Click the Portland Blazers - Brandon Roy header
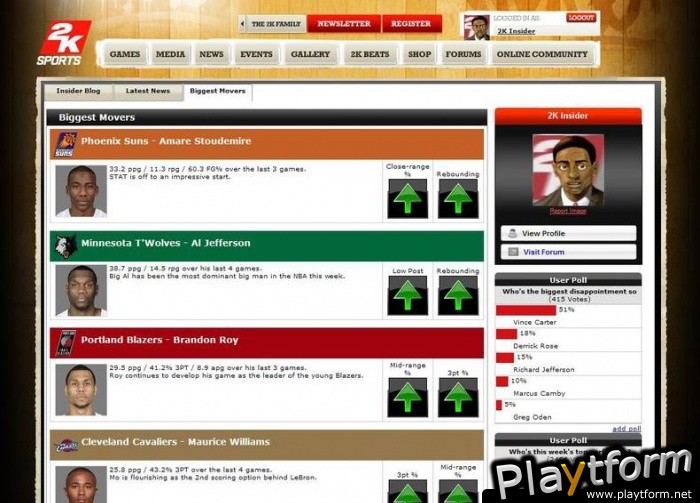The width and height of the screenshot is (700, 503). [267, 343]
